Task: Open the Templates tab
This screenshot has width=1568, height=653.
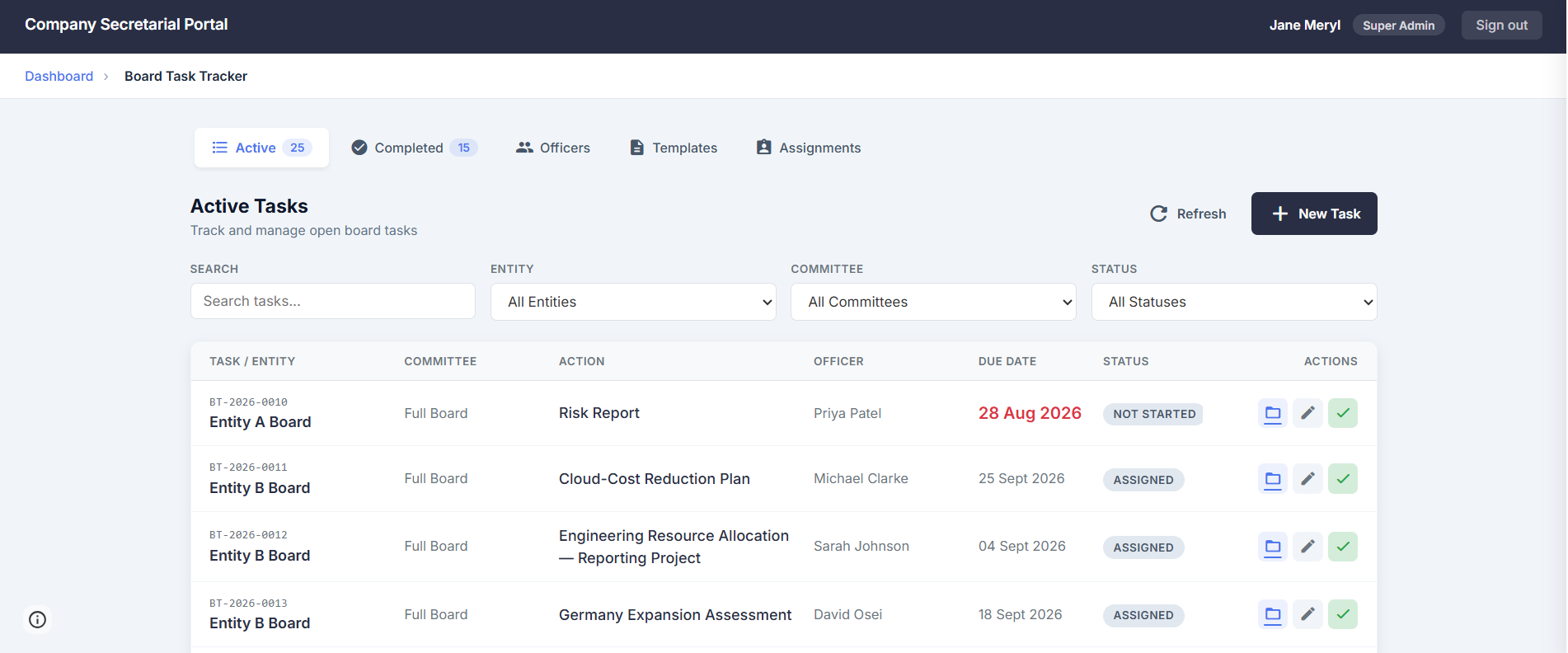Action: click(x=674, y=148)
